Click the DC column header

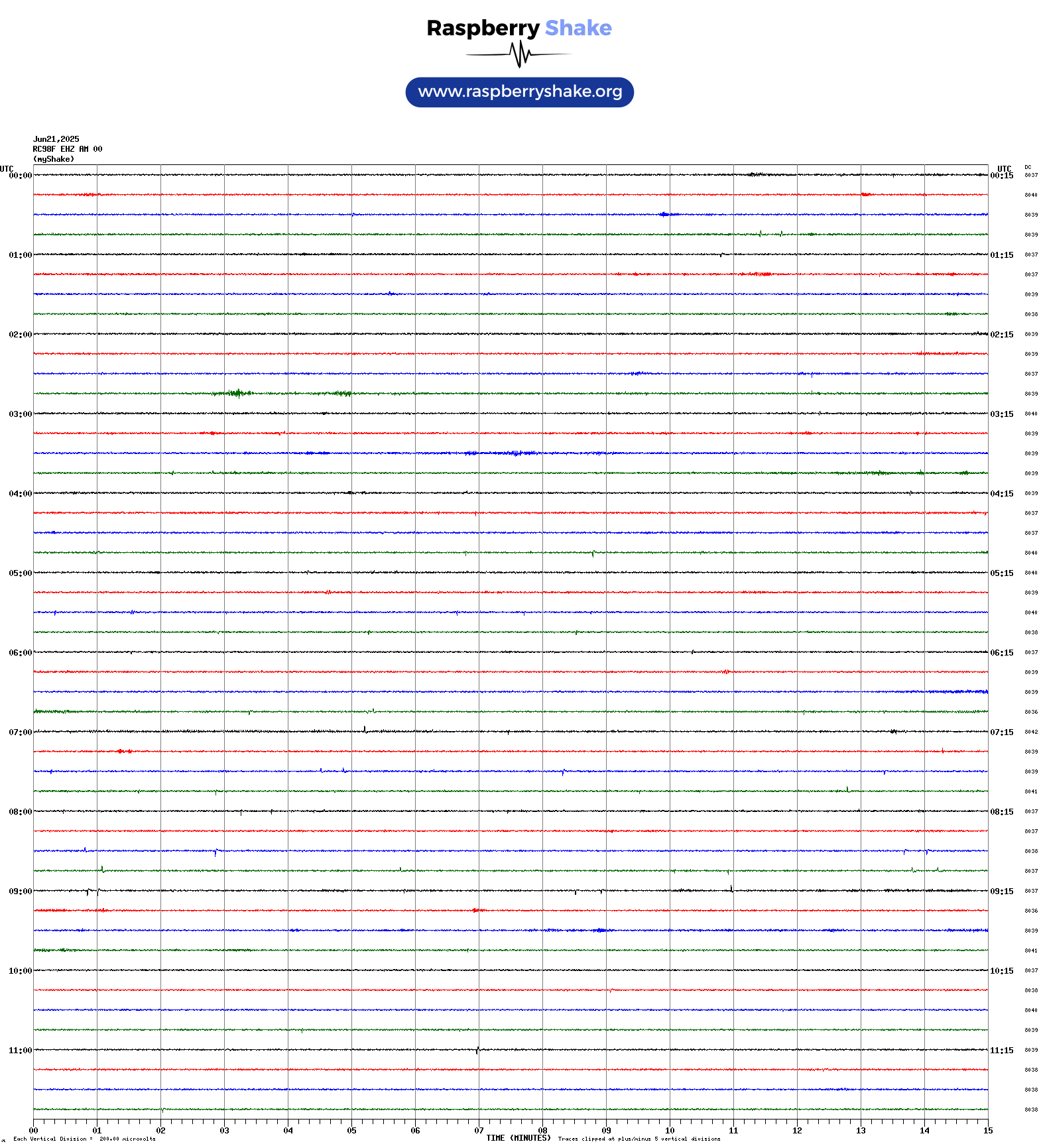[x=1028, y=167]
